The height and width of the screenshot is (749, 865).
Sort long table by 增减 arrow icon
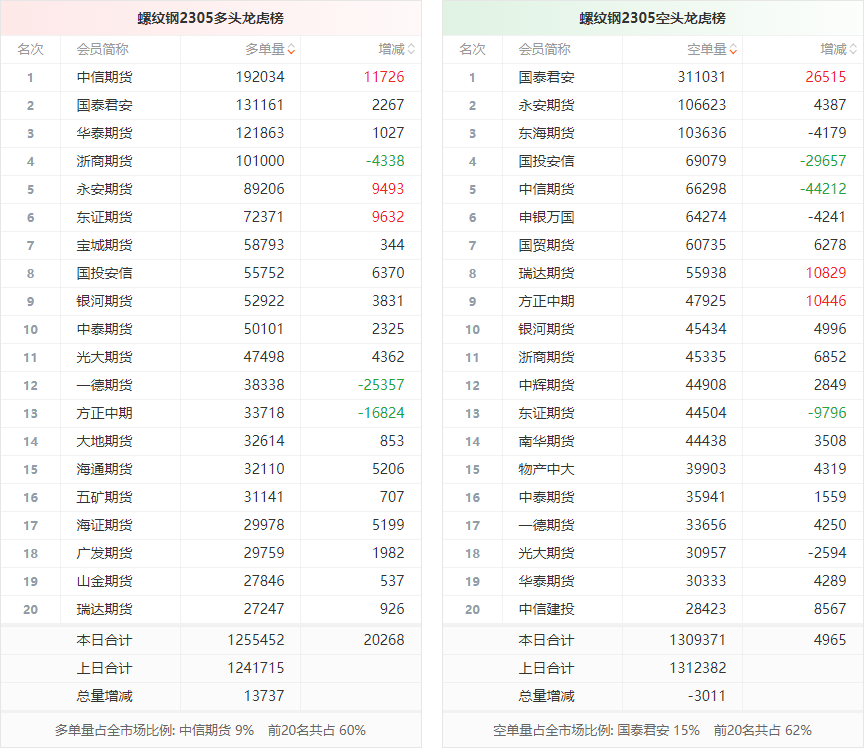coord(411,49)
